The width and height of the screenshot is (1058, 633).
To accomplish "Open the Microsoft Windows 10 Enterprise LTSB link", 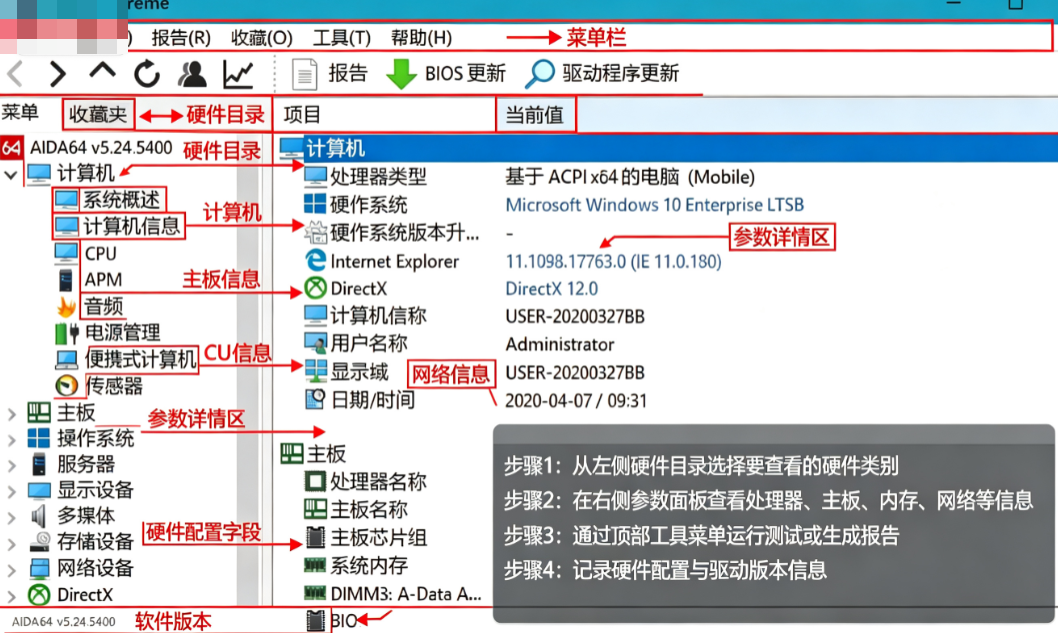I will coord(655,204).
